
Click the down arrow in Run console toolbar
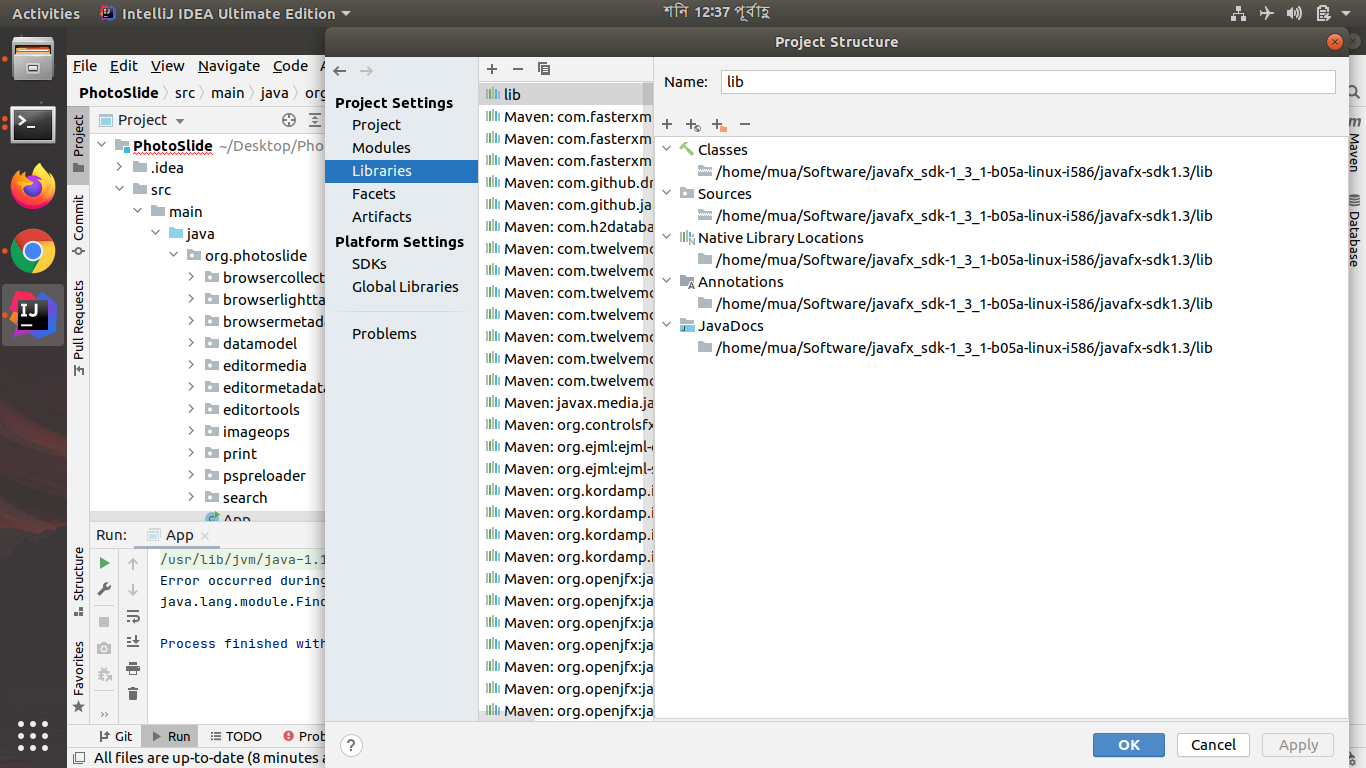pyautogui.click(x=133, y=590)
